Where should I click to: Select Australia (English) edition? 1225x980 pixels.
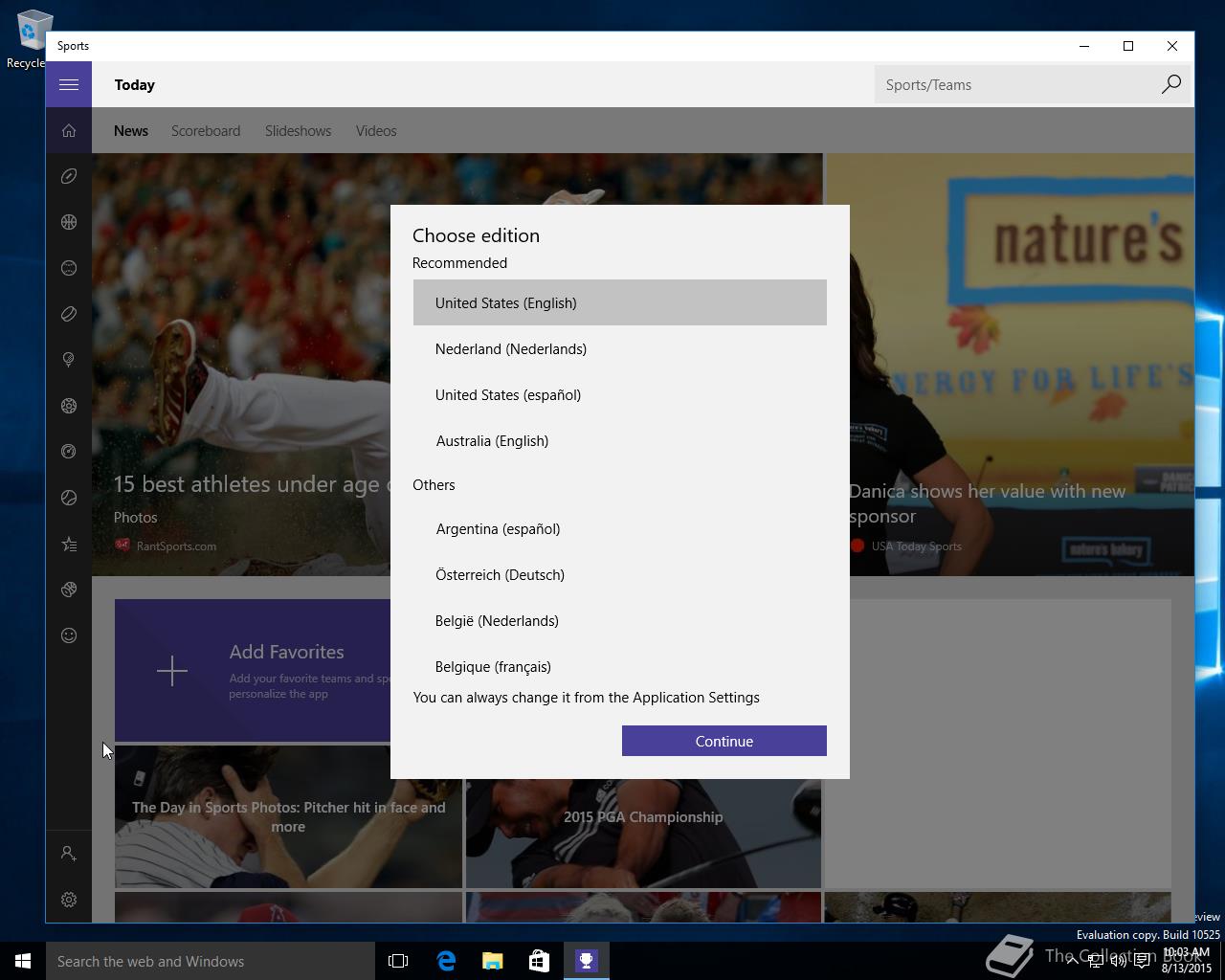pyautogui.click(x=620, y=440)
